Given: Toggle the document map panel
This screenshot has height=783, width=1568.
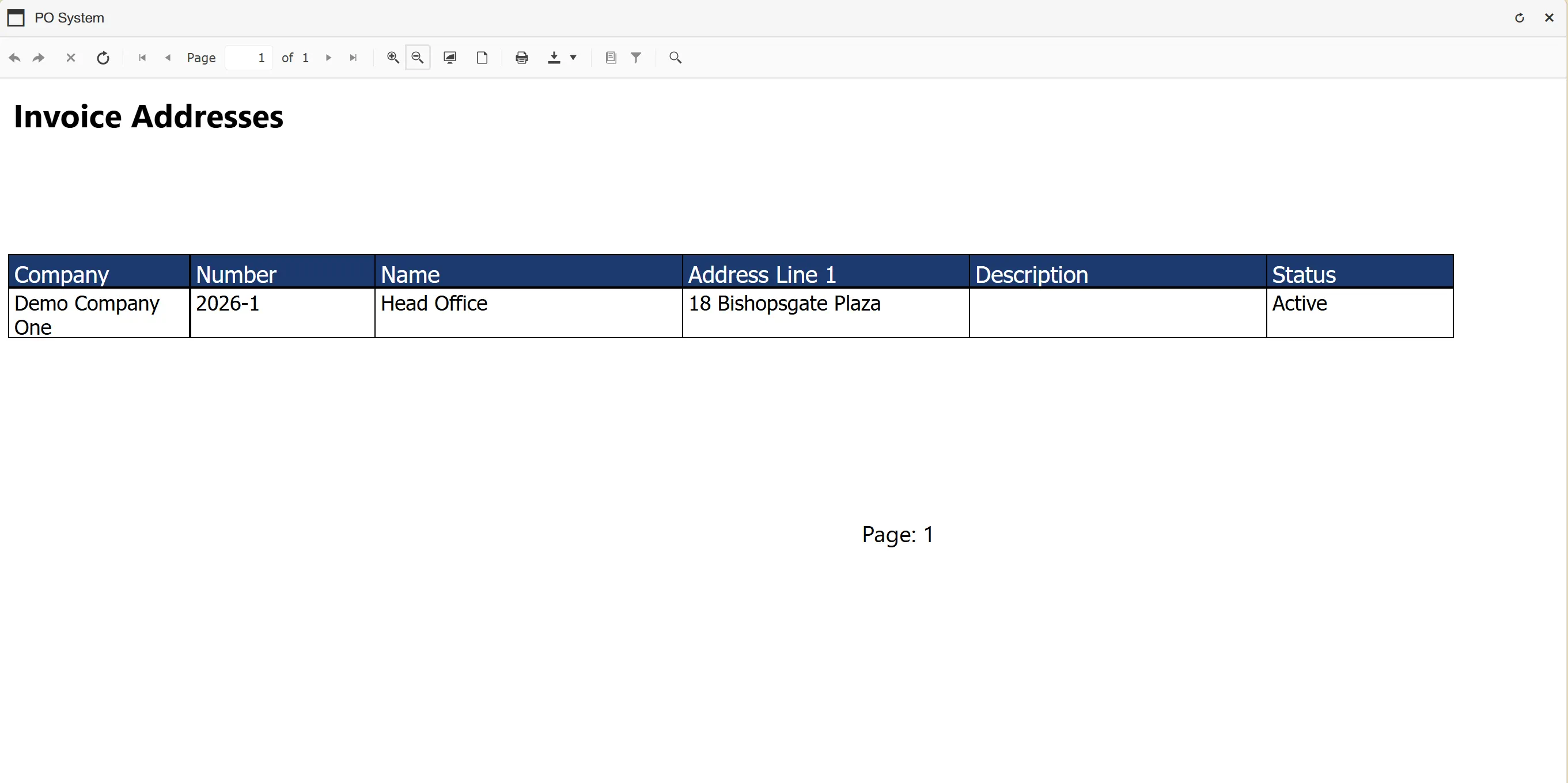Looking at the screenshot, I should coord(611,57).
